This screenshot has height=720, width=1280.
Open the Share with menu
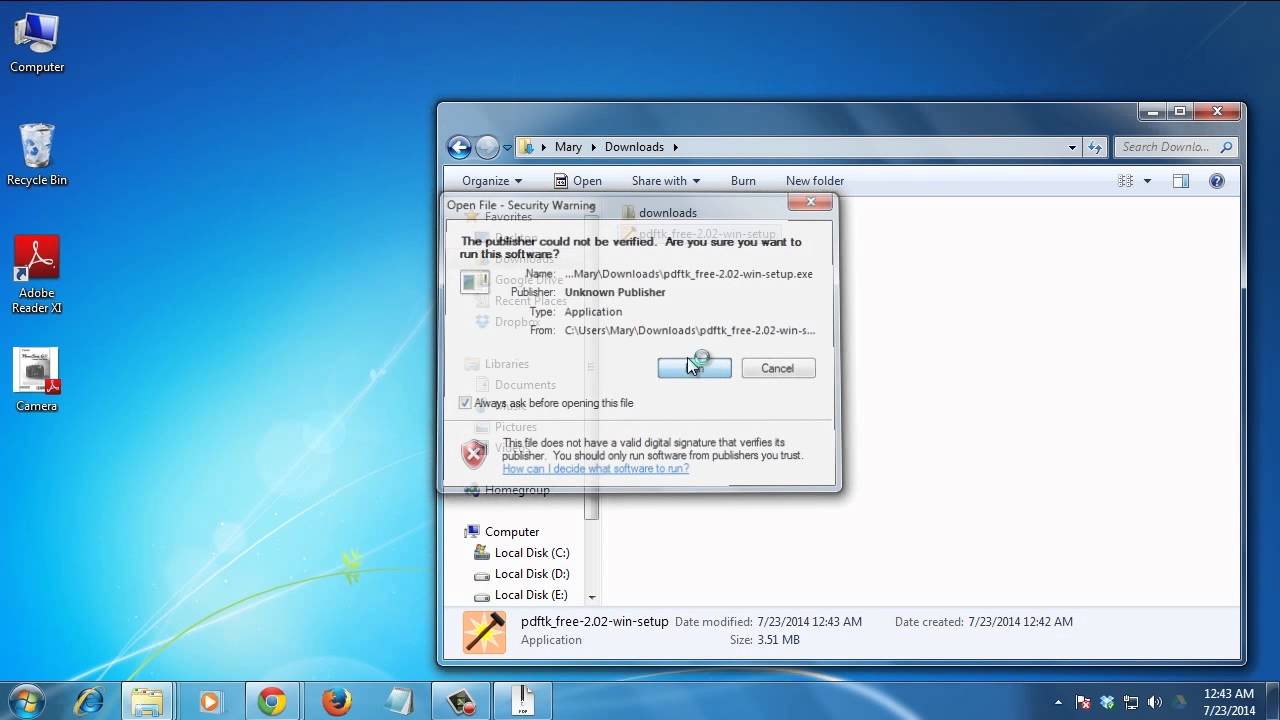coord(665,181)
